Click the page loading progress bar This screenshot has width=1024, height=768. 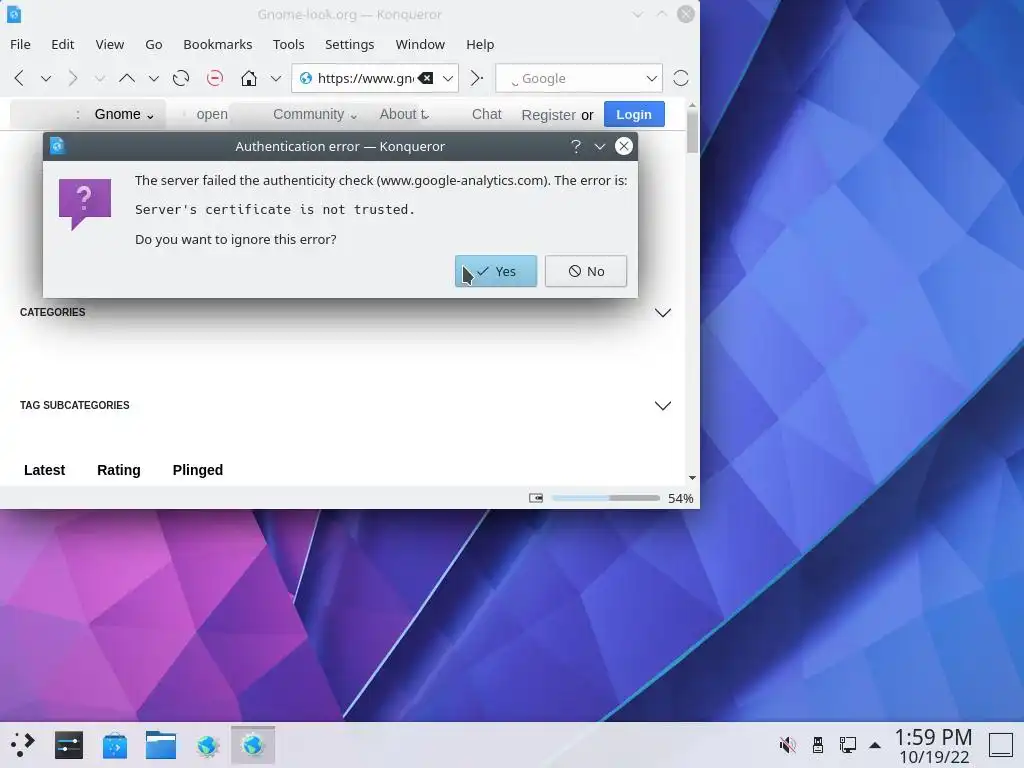(605, 498)
